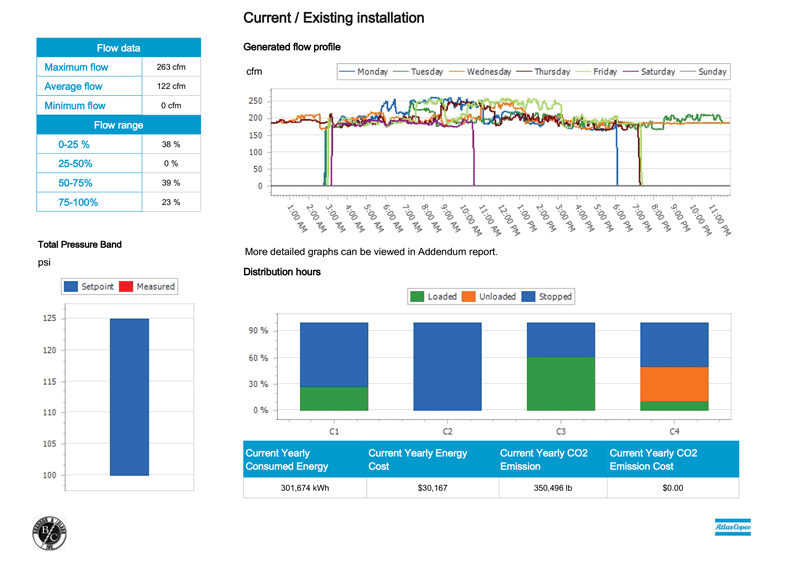Viewport: 800px width, 561px height.
Task: Click the 23 % value
Action: click(171, 202)
